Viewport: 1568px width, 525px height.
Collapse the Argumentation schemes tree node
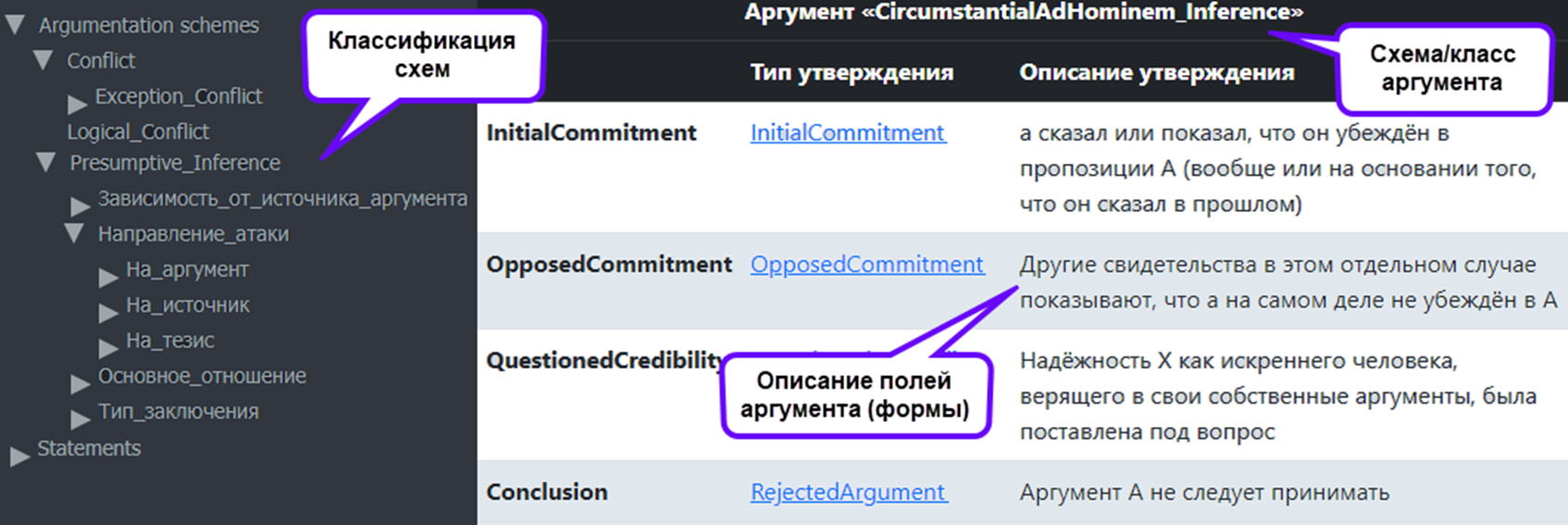point(14,25)
